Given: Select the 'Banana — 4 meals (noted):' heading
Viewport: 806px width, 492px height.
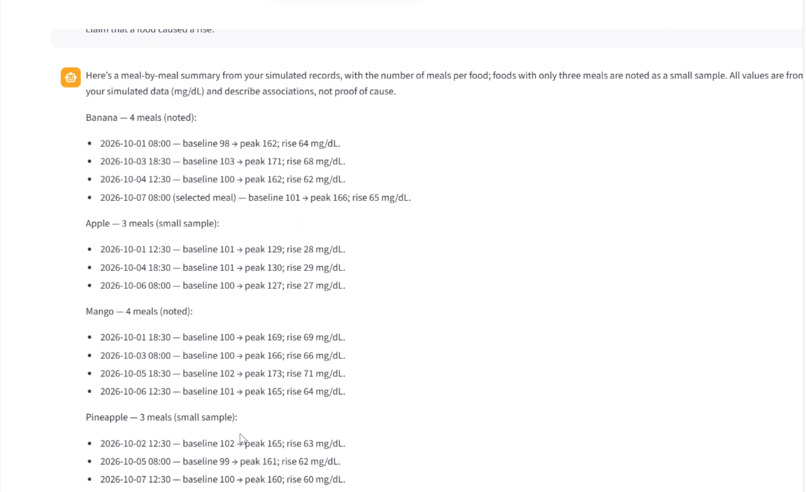Looking at the screenshot, I should click(x=141, y=118).
